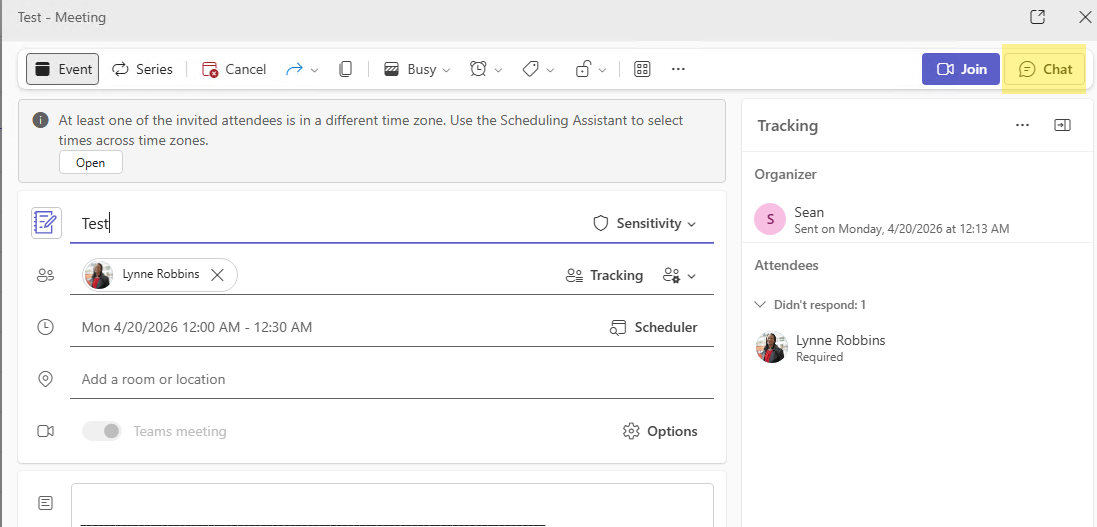Remove Lynne Robbins from the attendees

(217, 275)
